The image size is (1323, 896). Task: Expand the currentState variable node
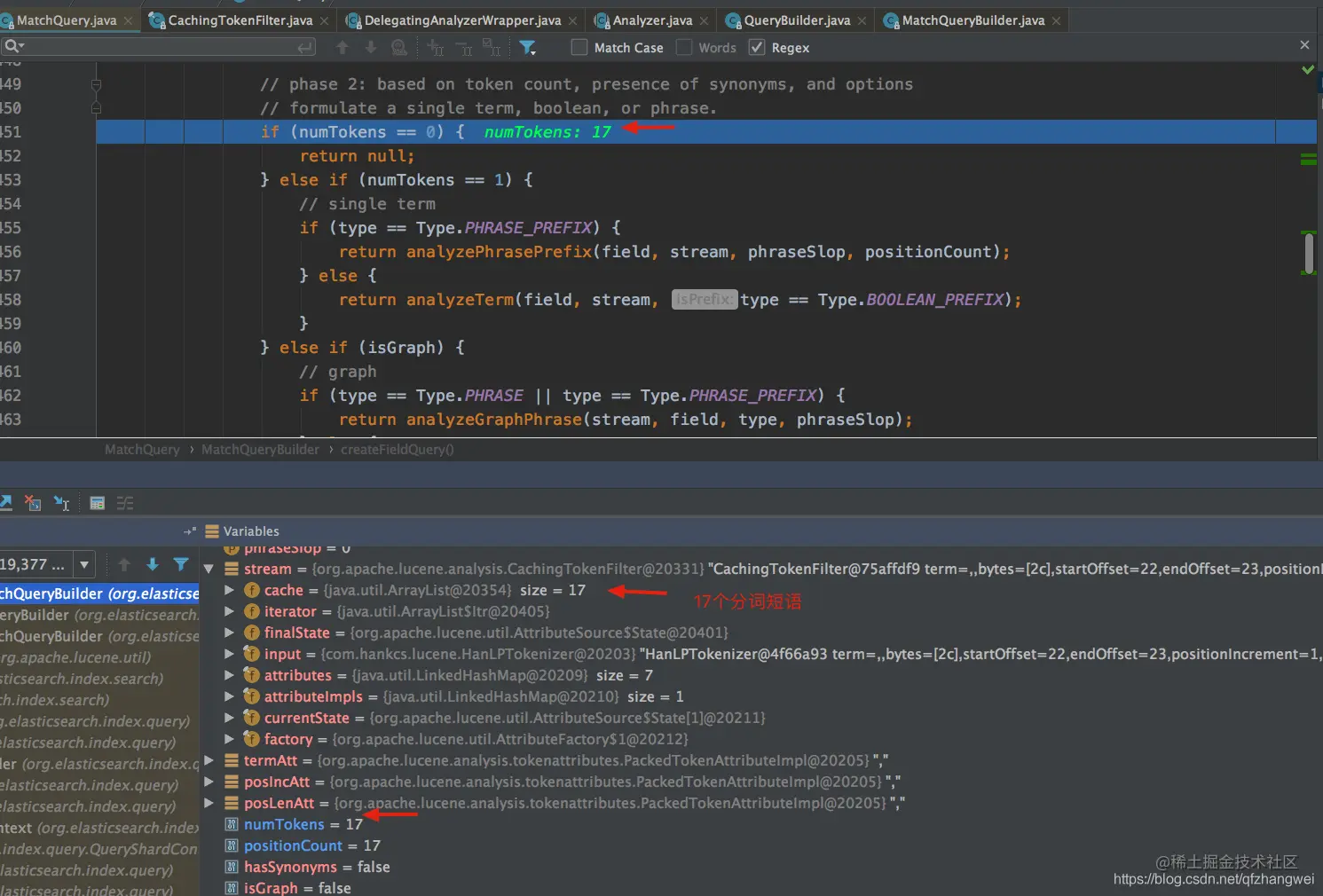click(229, 719)
